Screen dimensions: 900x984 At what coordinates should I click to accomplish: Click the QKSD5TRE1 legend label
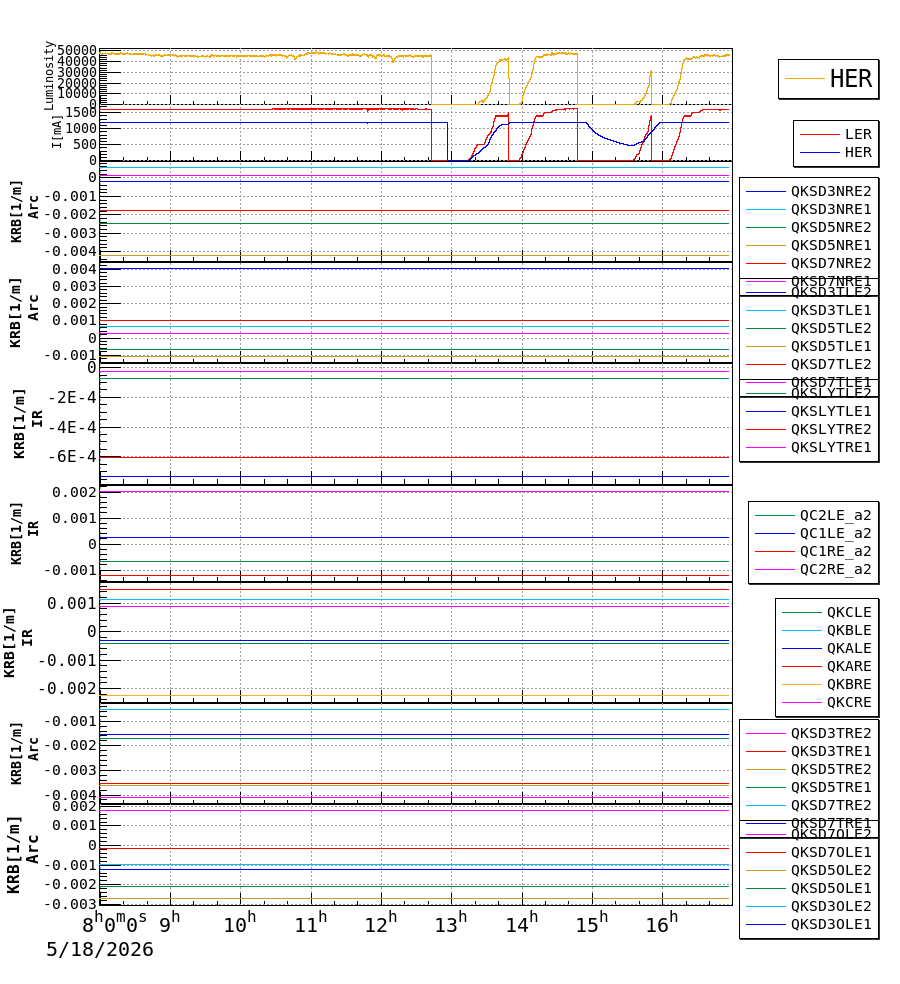pyautogui.click(x=831, y=788)
